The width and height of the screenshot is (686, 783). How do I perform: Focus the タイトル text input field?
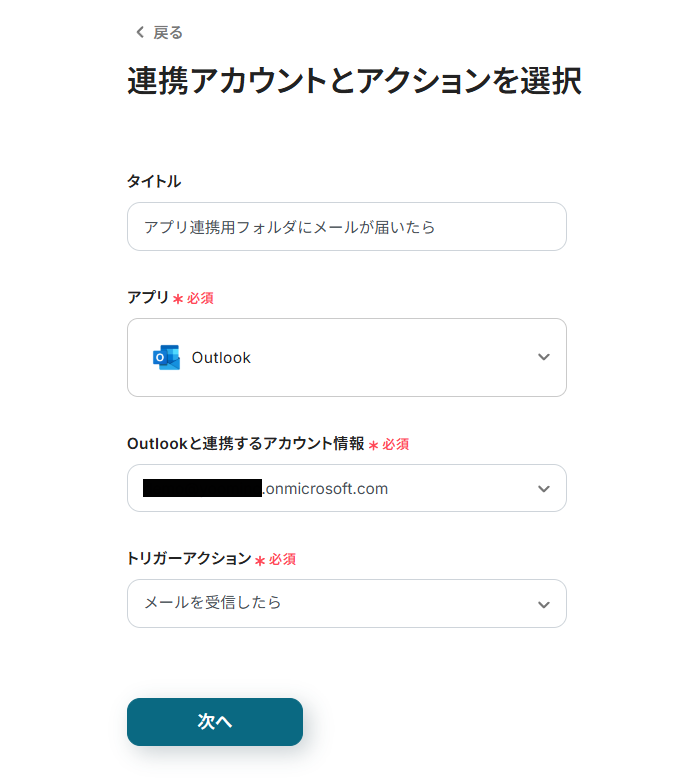[346, 227]
